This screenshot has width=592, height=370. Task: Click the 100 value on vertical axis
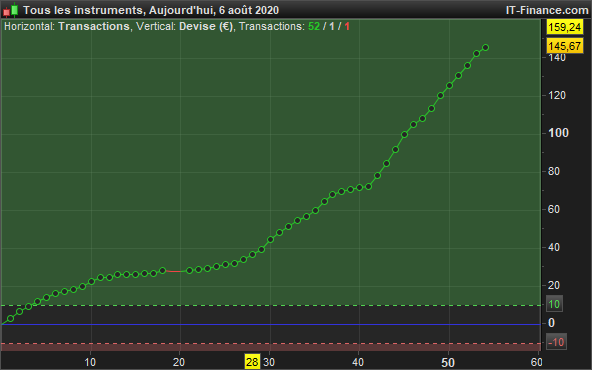coord(558,133)
